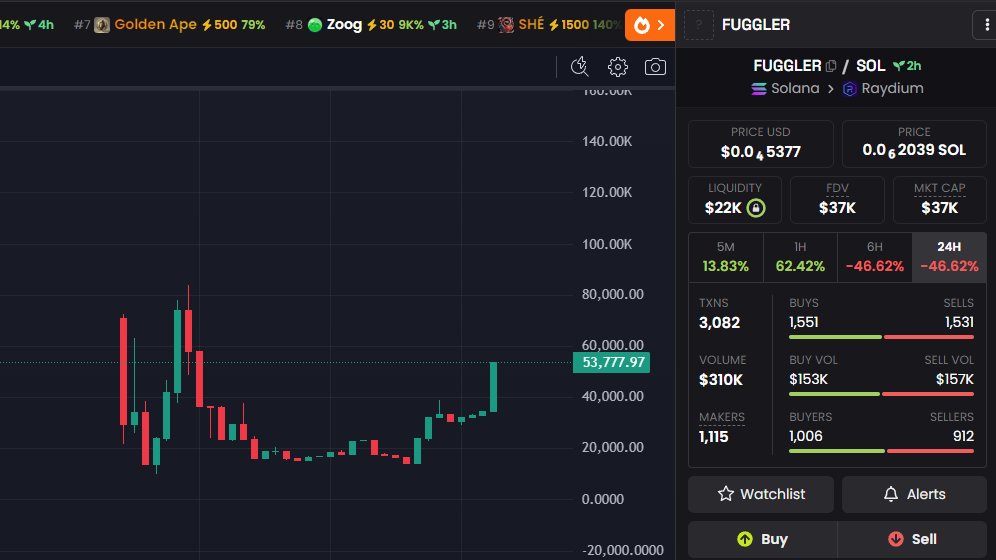Viewport: 996px width, 560px height.
Task: Click the chart replay clock icon
Action: coord(579,67)
